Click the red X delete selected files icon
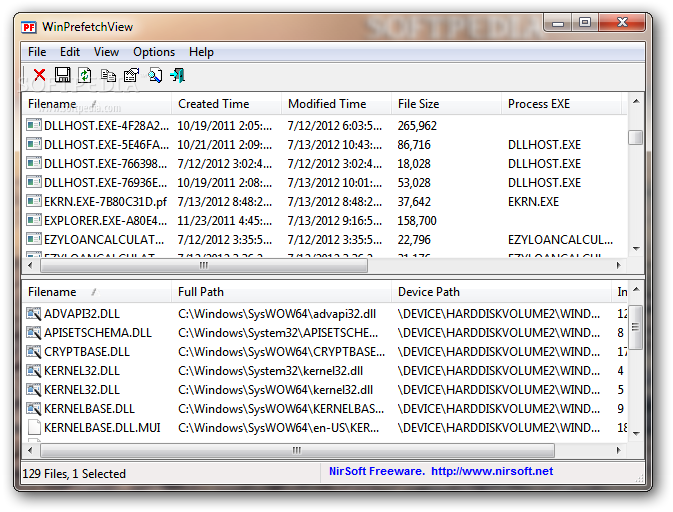 [39, 75]
